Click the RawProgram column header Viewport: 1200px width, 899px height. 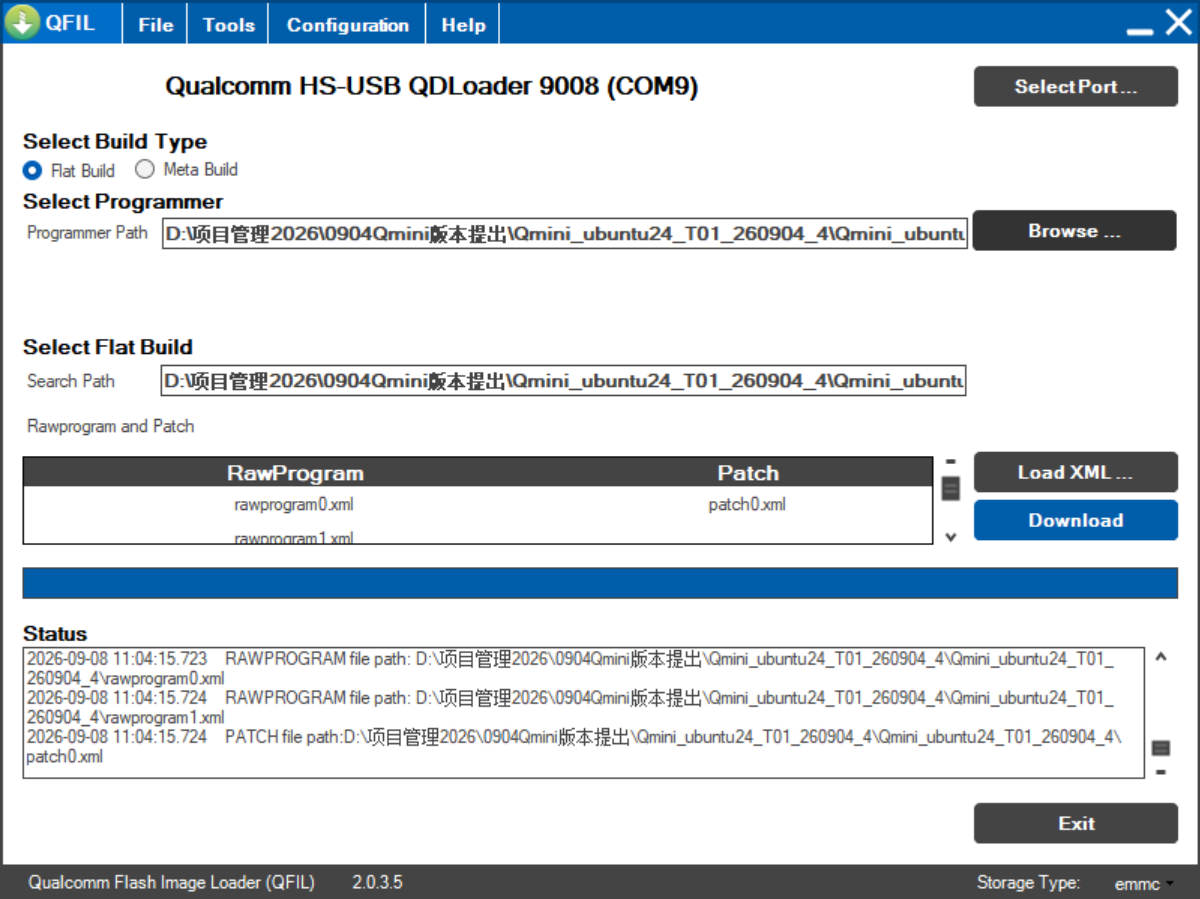tap(295, 473)
